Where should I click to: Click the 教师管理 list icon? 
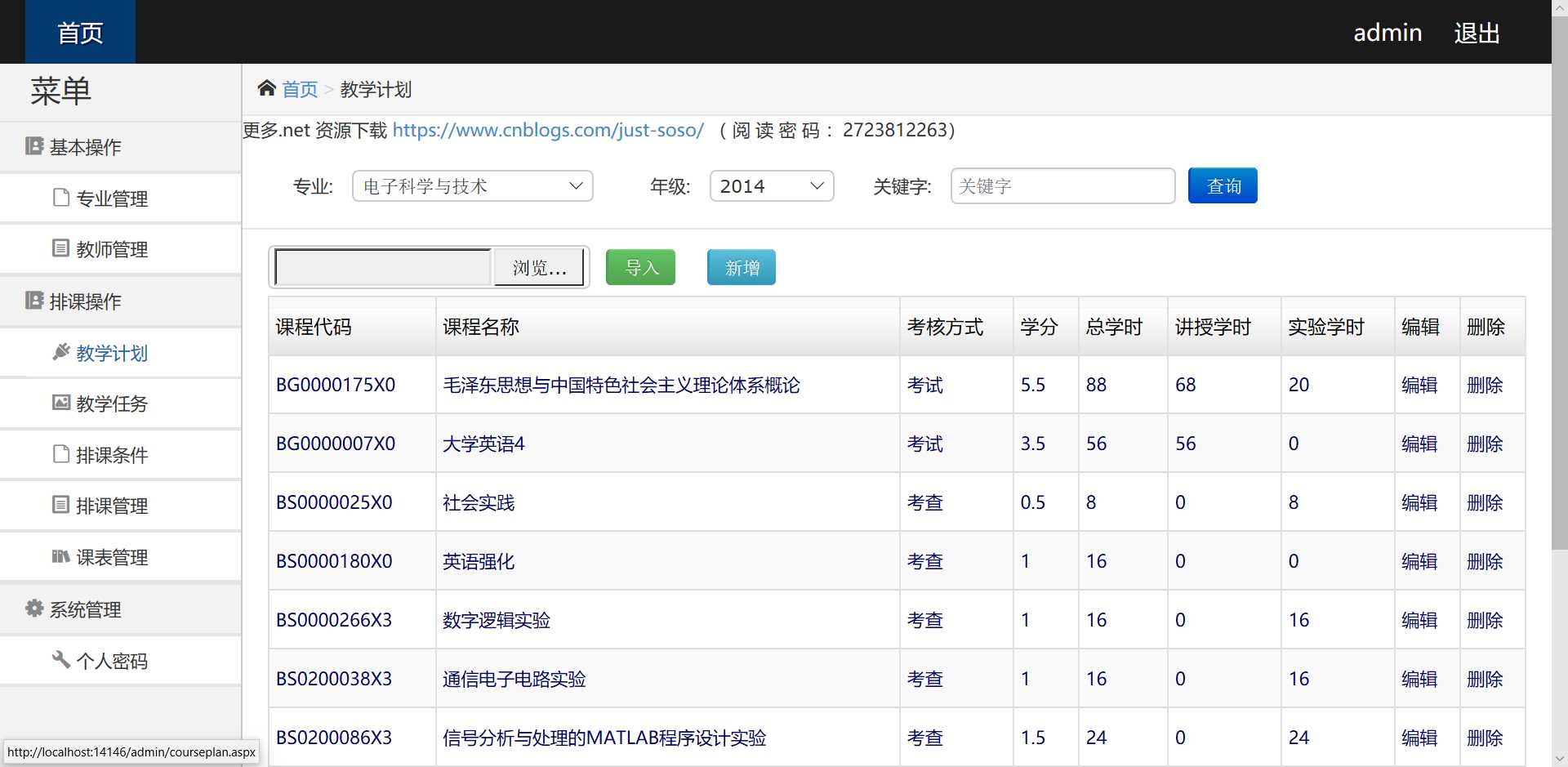point(60,248)
